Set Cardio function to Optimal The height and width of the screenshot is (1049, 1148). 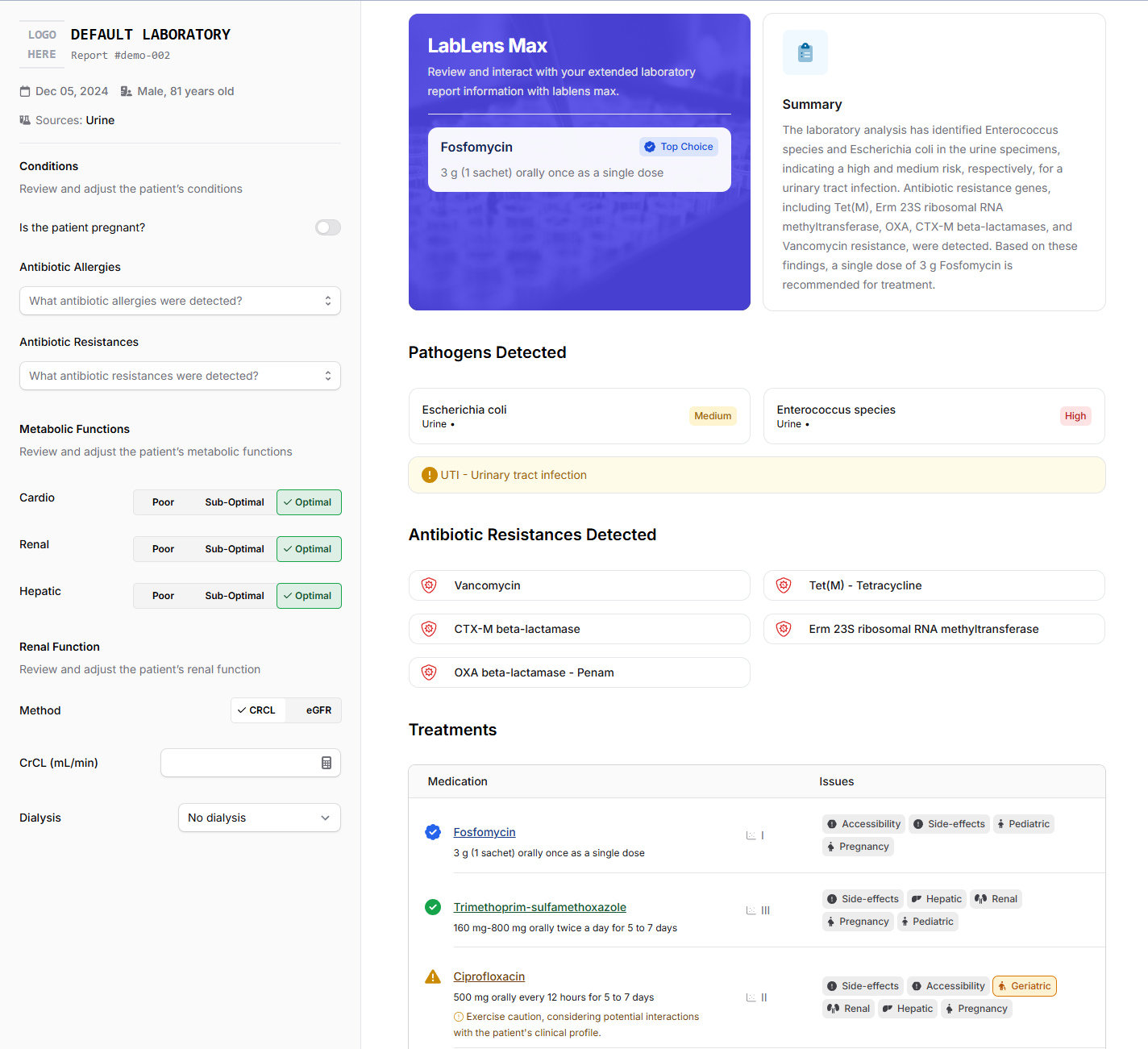tap(309, 502)
